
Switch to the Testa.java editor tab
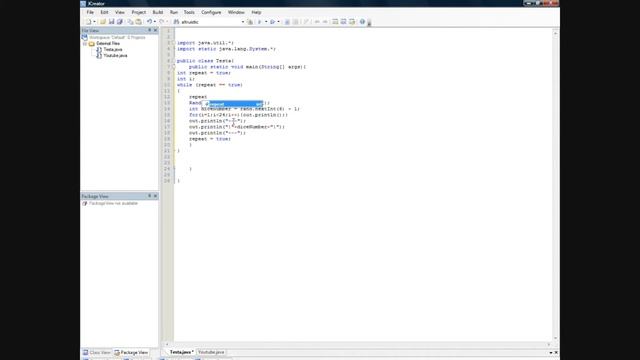[181, 352]
